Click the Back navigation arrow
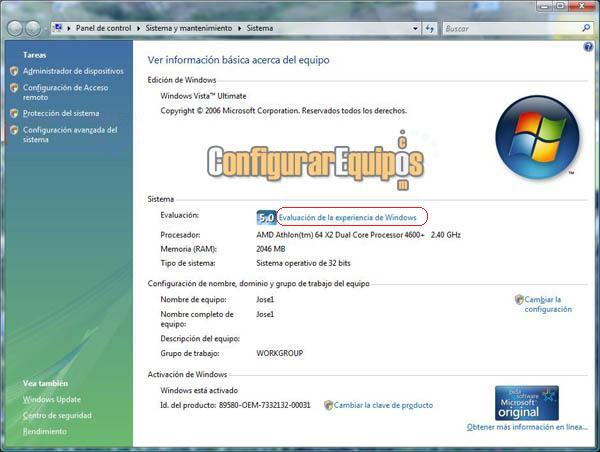The width and height of the screenshot is (600, 452). [15, 28]
